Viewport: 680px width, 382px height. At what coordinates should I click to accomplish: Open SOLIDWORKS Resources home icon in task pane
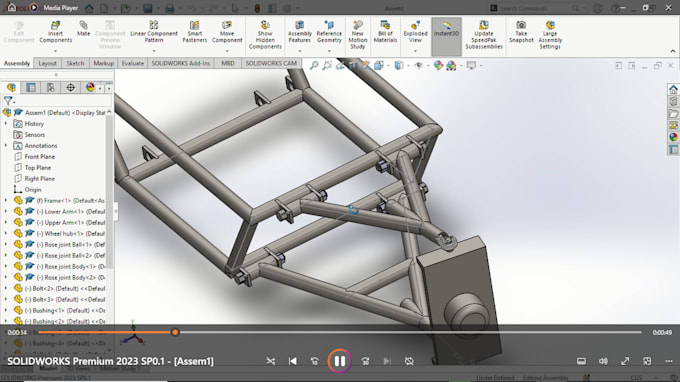(x=673, y=89)
